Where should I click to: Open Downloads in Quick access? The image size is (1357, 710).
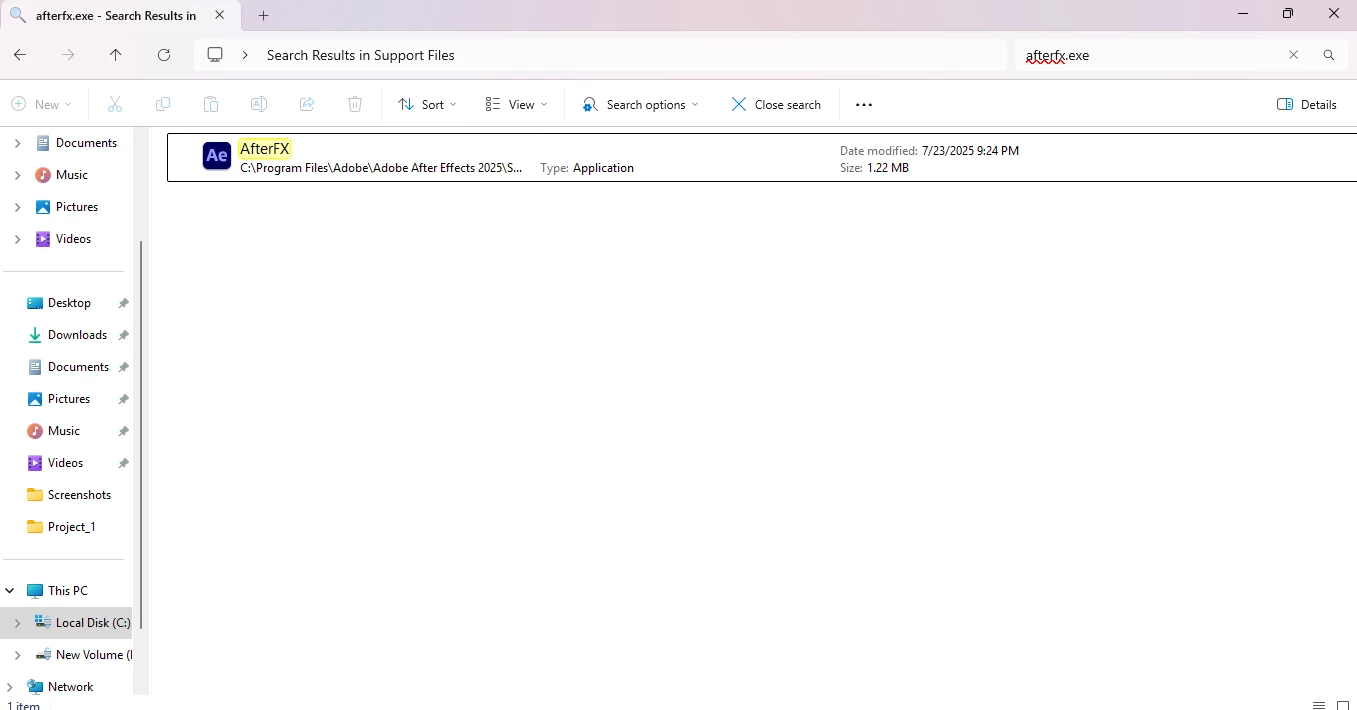coord(77,335)
